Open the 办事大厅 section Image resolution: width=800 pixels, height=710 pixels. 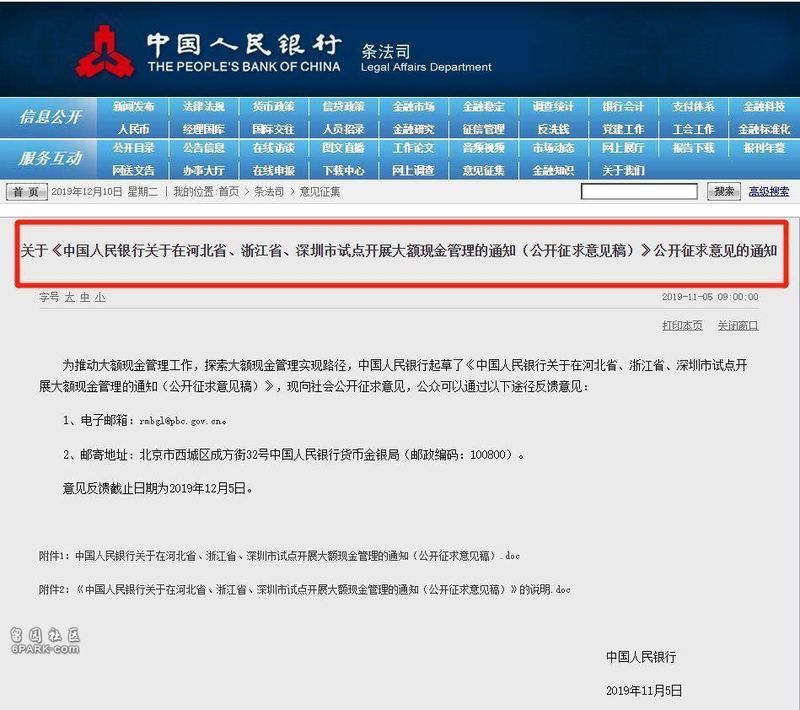point(204,170)
